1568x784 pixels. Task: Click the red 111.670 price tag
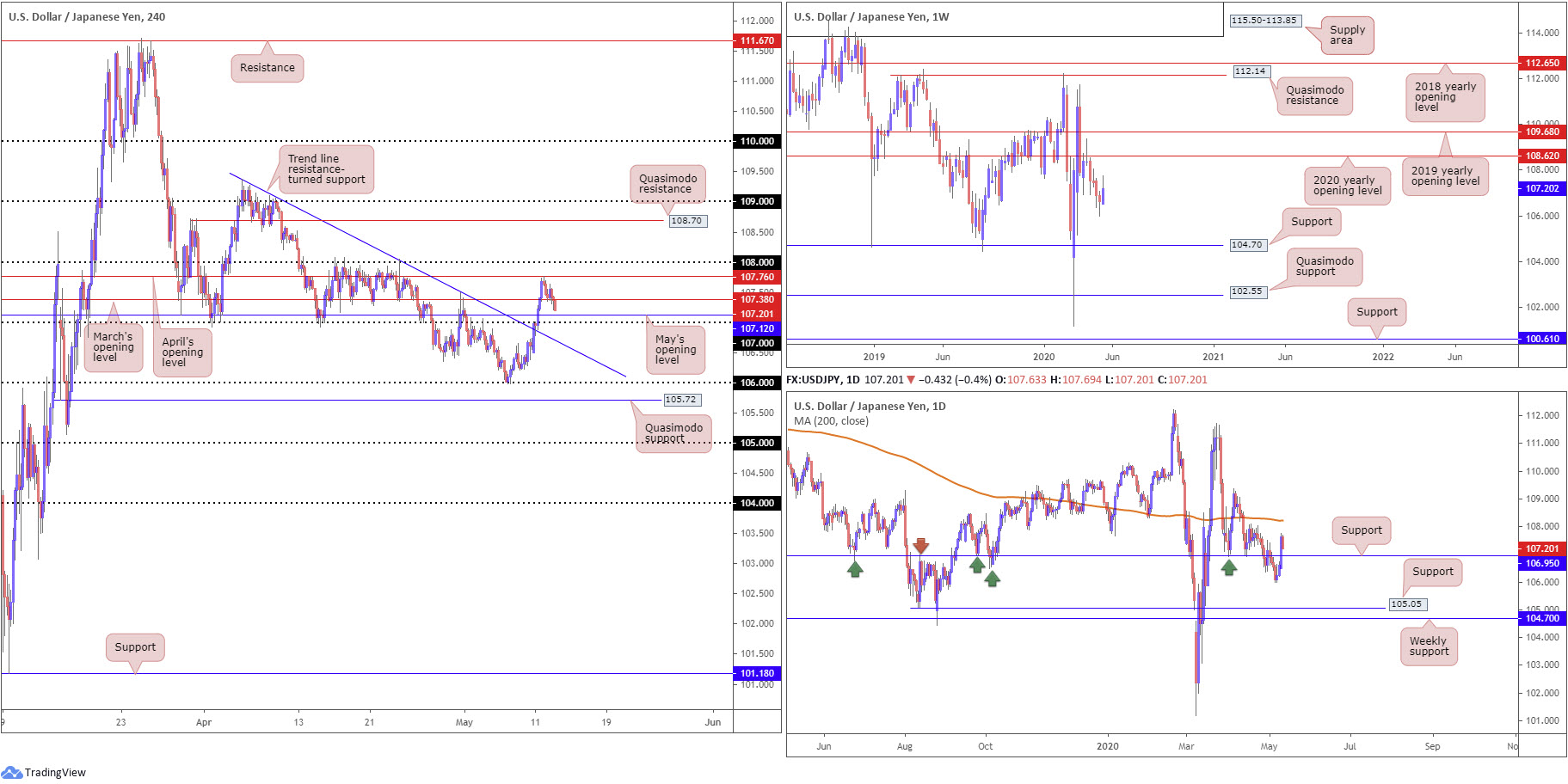tap(757, 40)
